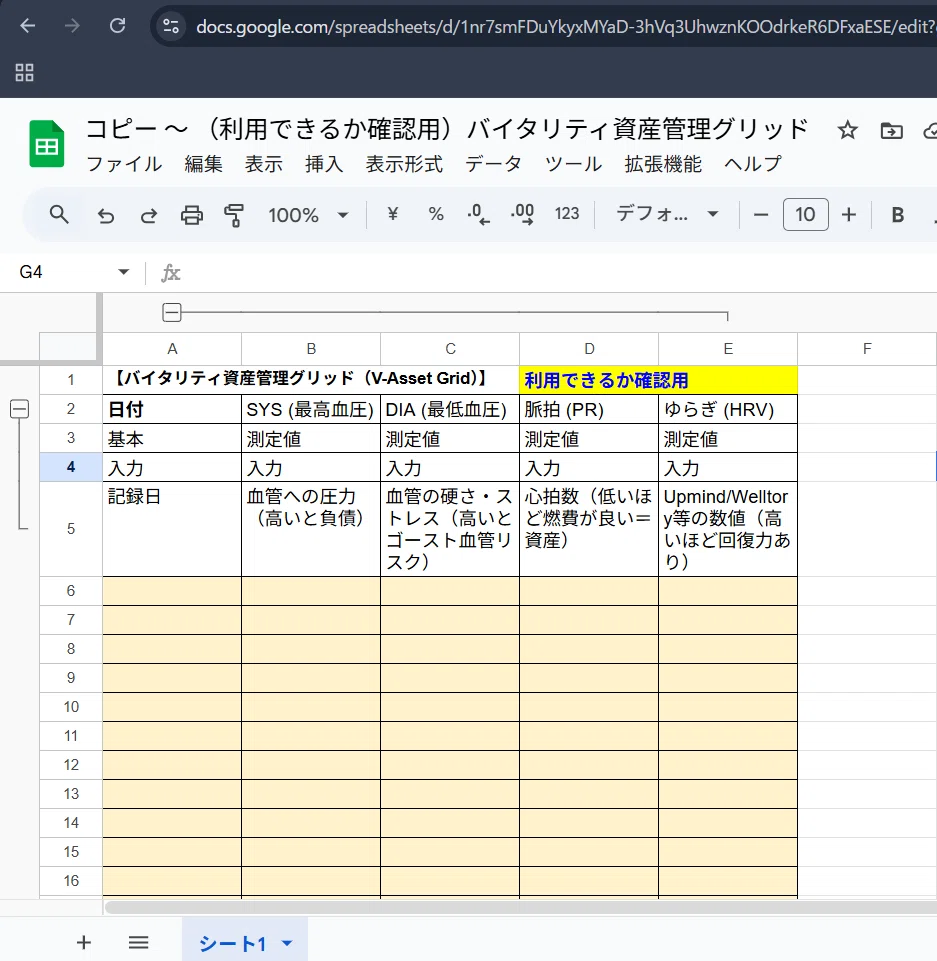The height and width of the screenshot is (961, 937).
Task: View site information icon in address bar
Action: [x=171, y=26]
